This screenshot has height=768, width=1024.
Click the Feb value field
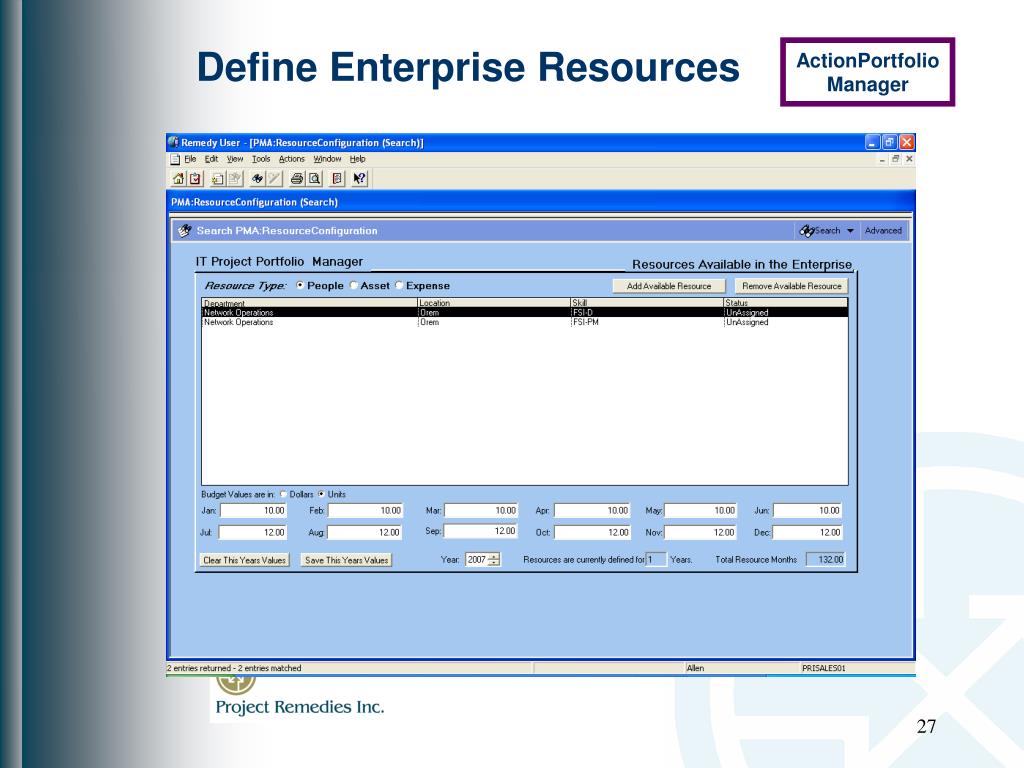(x=365, y=511)
